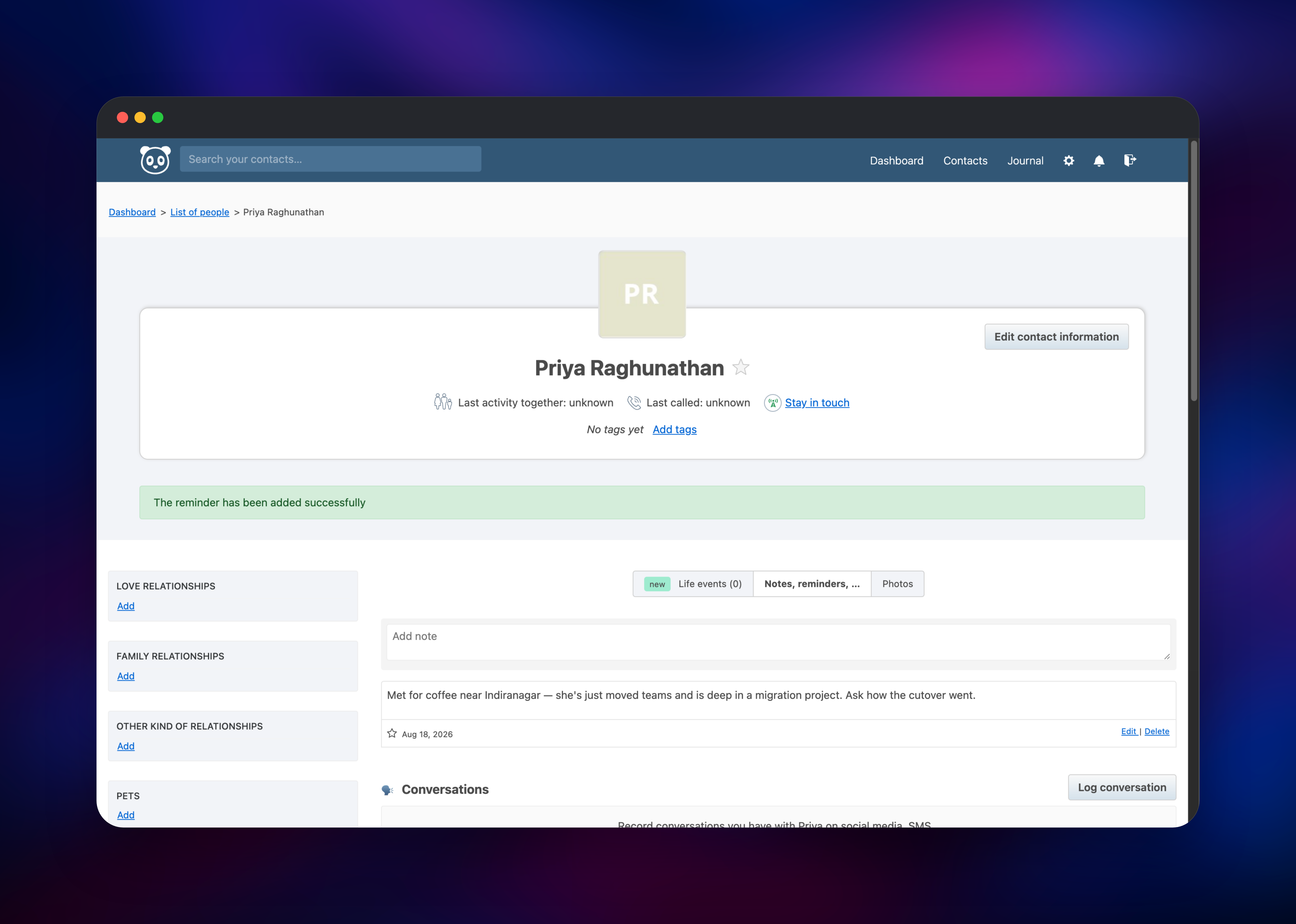Viewport: 1296px width, 924px height.
Task: Open notifications bell icon
Action: pos(1099,161)
